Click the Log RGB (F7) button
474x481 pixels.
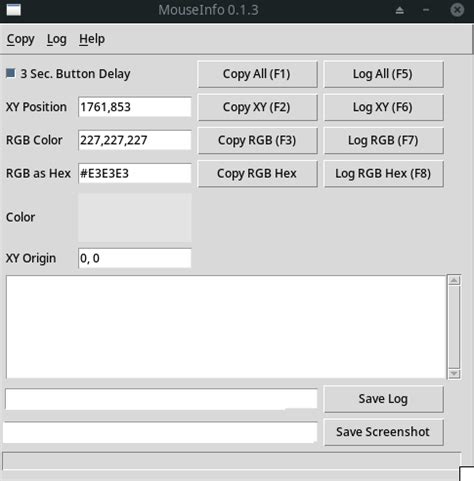tap(383, 140)
